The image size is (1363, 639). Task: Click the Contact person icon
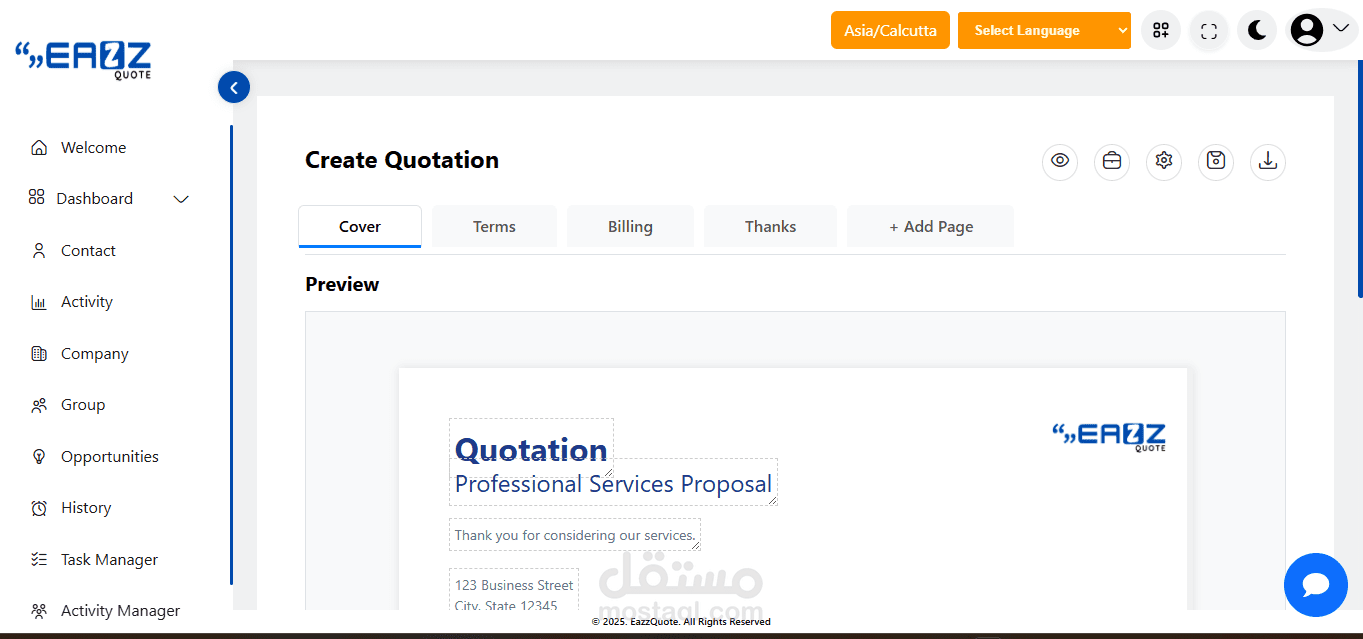click(x=39, y=251)
